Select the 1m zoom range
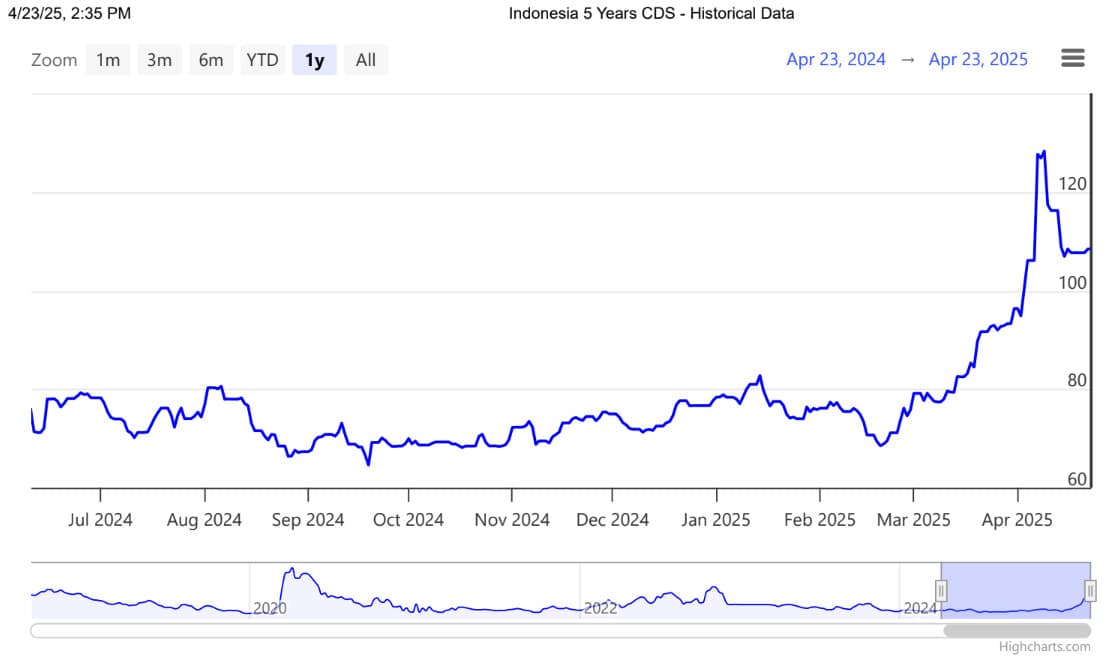1117x656 pixels. [x=108, y=60]
